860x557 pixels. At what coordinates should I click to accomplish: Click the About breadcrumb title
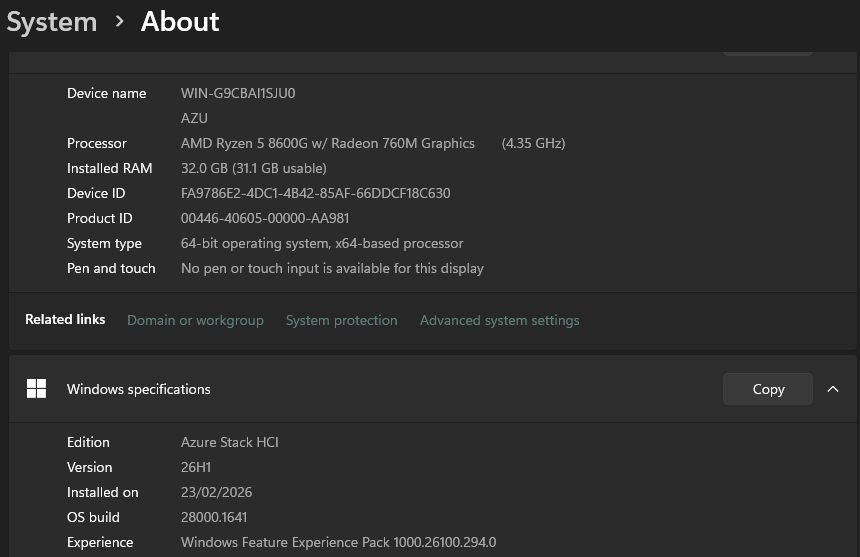pyautogui.click(x=180, y=22)
